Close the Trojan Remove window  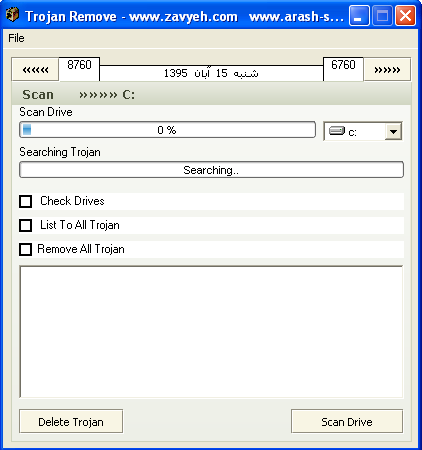[405, 16]
